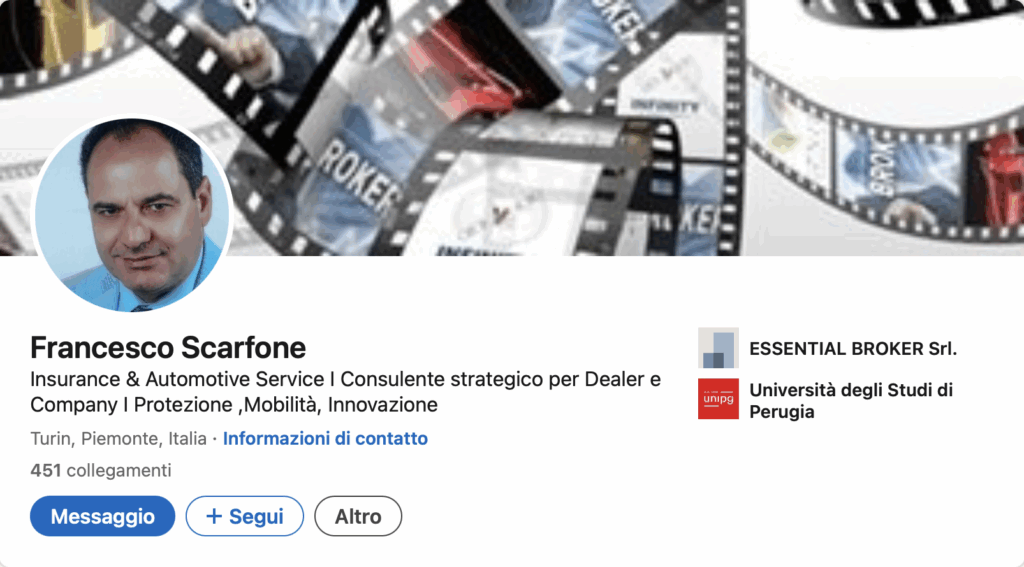Open the ESSENTIAL BROKER Srl. company name
The height and width of the screenshot is (567, 1024).
(x=853, y=349)
